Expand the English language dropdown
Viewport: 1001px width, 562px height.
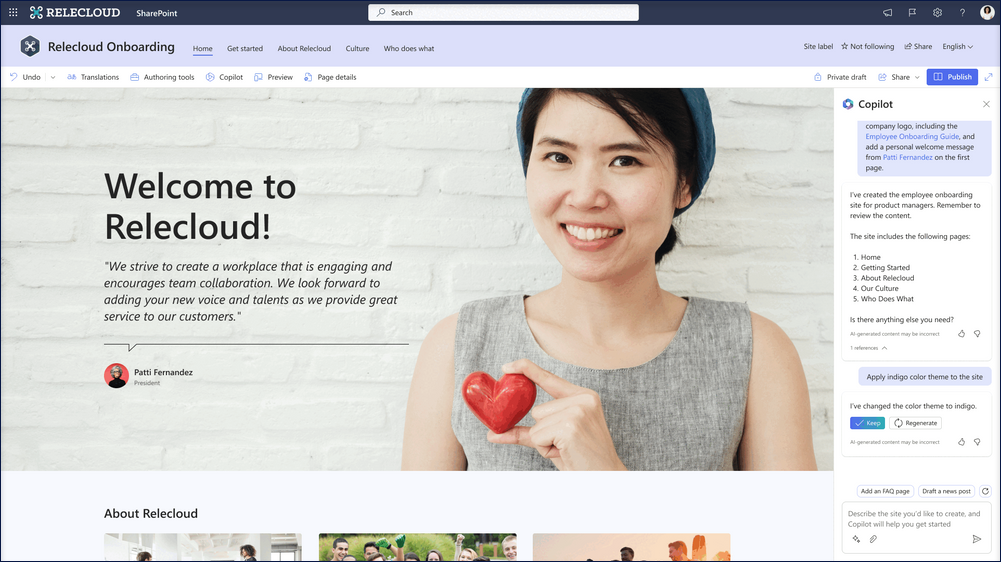957,47
